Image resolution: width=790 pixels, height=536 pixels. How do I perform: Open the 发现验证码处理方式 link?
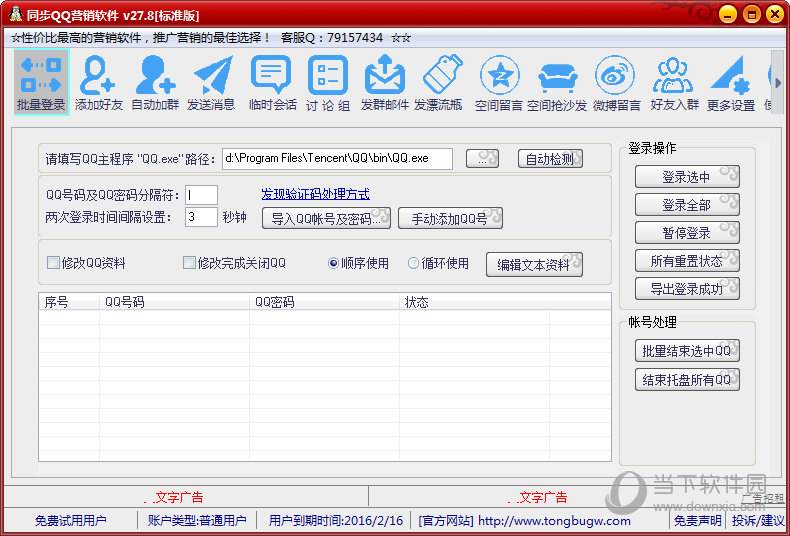[x=315, y=194]
